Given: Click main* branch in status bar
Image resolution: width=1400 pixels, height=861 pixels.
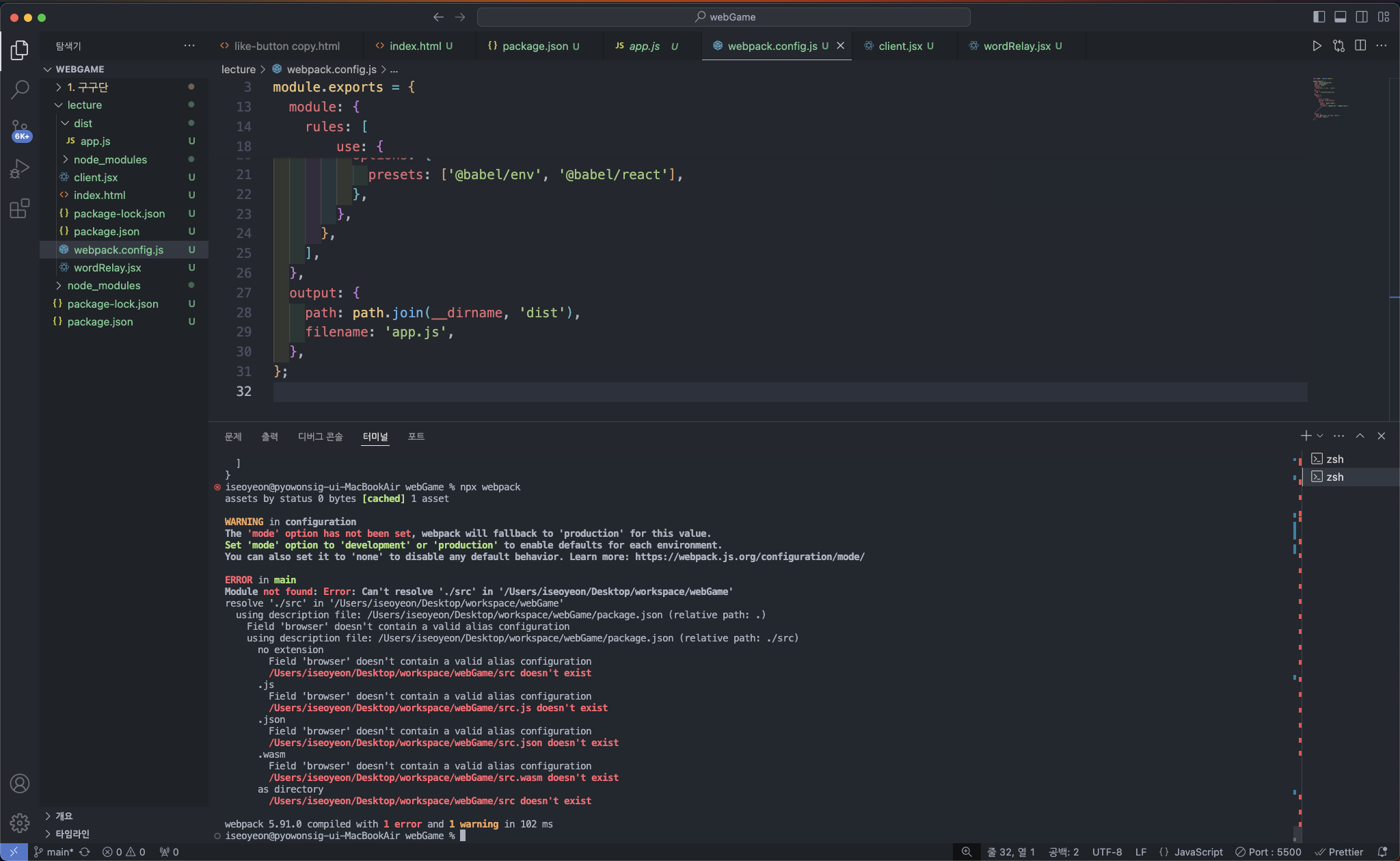Looking at the screenshot, I should pyautogui.click(x=53, y=852).
